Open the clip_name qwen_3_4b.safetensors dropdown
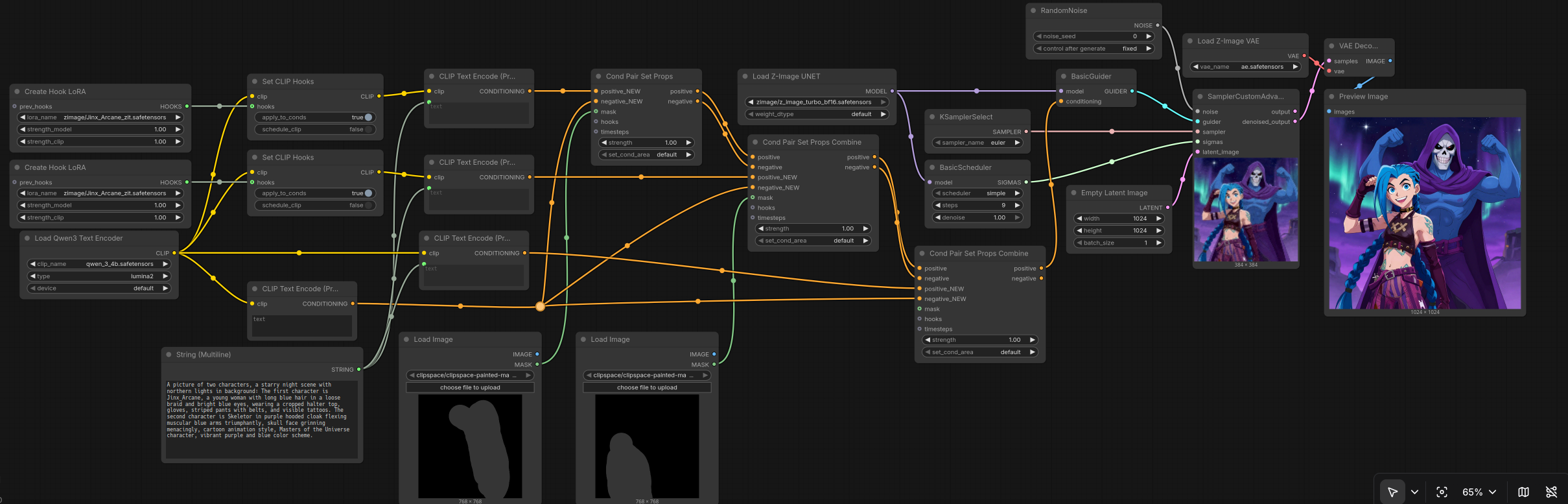 pyautogui.click(x=99, y=264)
